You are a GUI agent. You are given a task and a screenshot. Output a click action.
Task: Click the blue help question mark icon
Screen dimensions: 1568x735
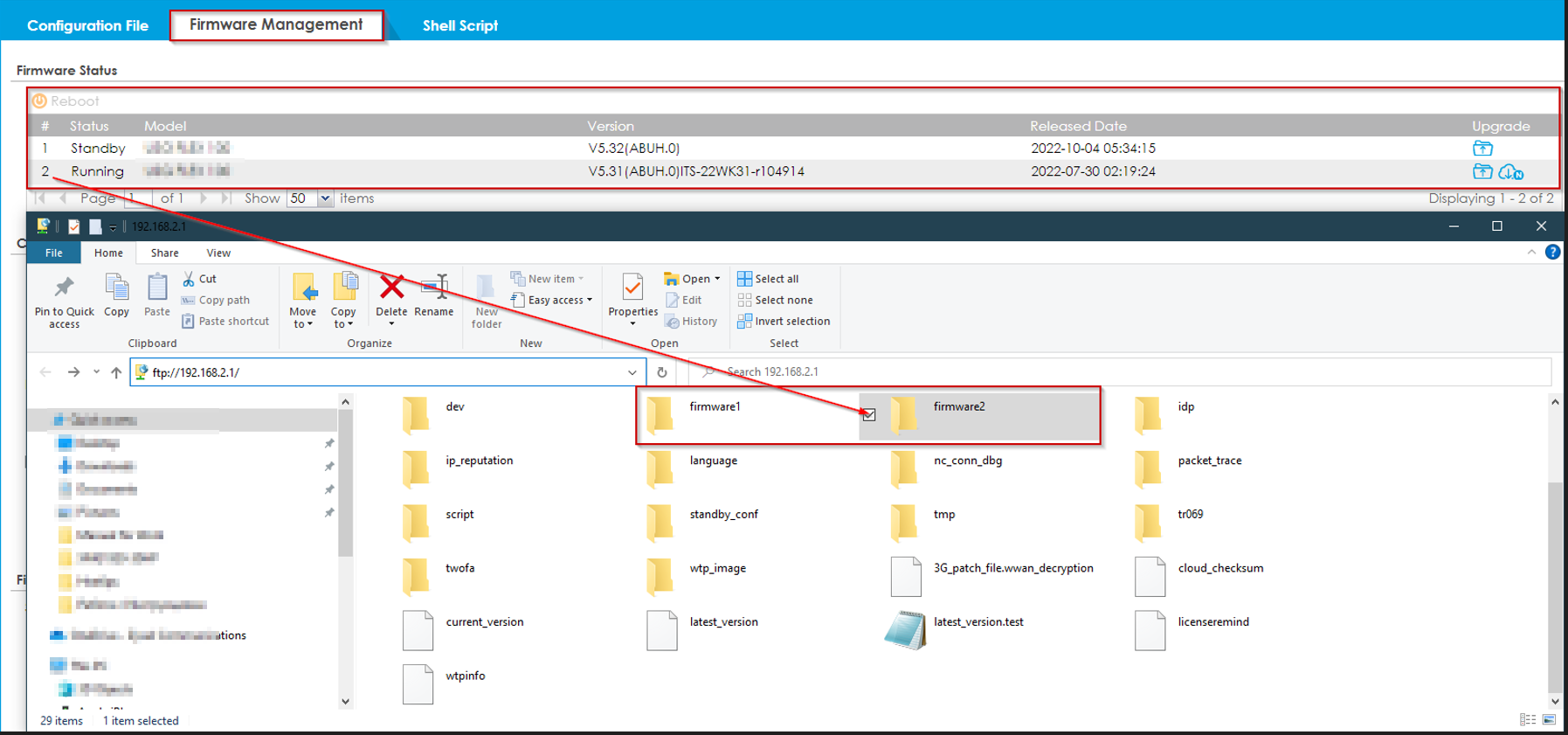pos(1552,253)
